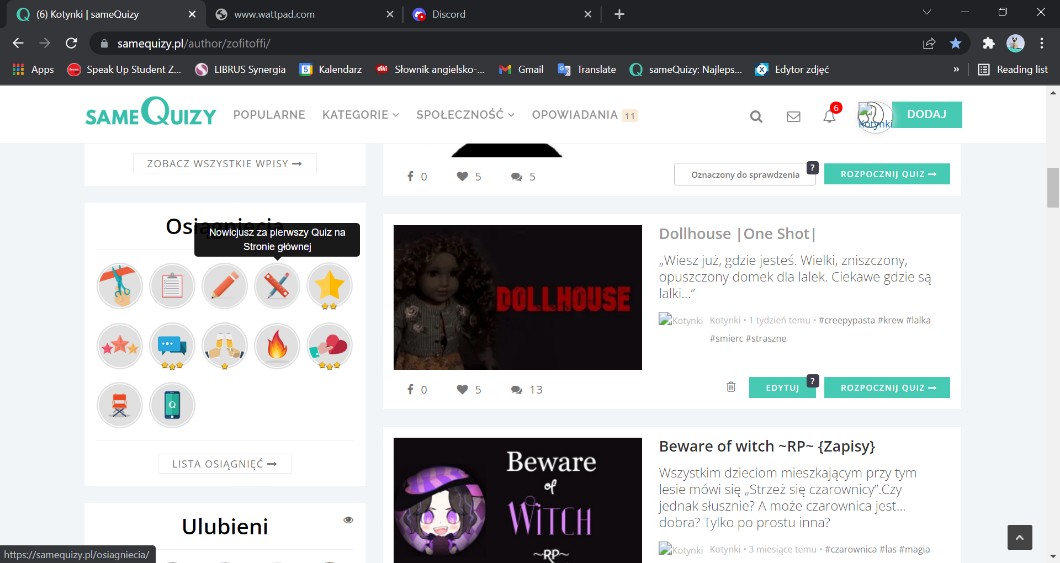
Task: Click Edytuj button for the Dollhouse quiz
Action: point(781,388)
